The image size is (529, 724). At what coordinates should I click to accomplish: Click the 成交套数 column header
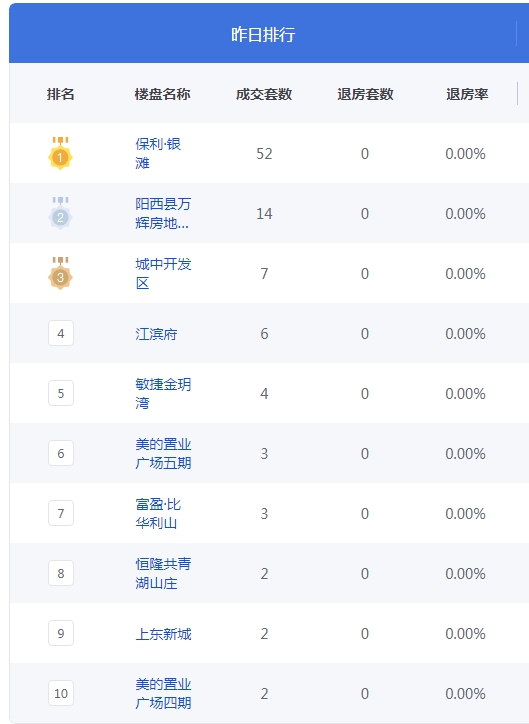(264, 94)
